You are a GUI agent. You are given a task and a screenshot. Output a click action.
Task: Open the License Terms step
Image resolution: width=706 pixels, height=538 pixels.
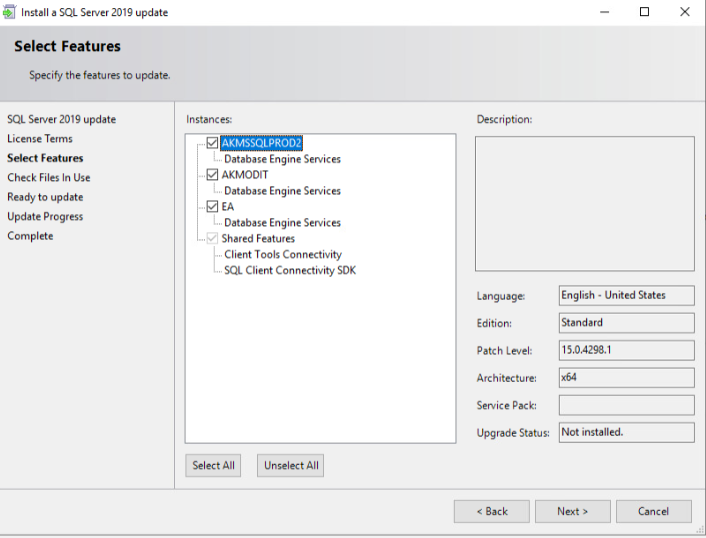click(40, 139)
